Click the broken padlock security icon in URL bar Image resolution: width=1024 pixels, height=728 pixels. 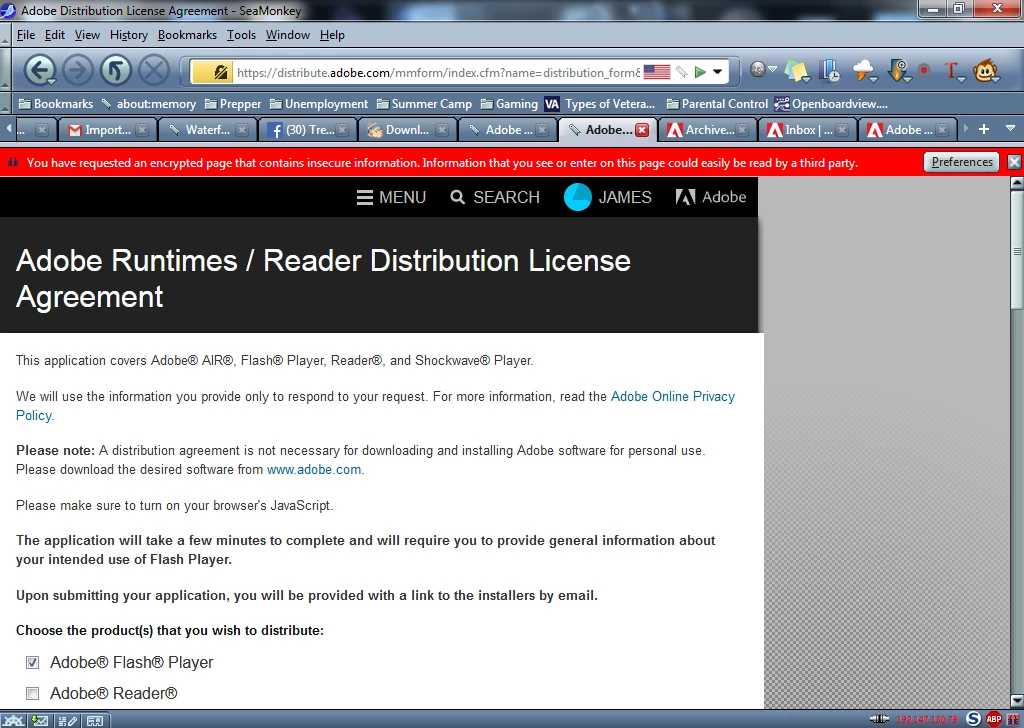221,72
